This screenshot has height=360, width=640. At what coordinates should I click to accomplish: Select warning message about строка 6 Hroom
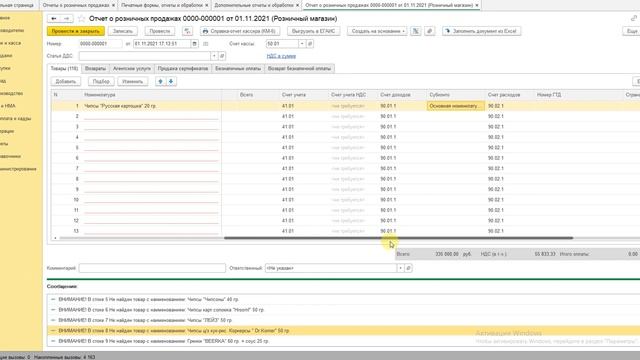point(161,310)
